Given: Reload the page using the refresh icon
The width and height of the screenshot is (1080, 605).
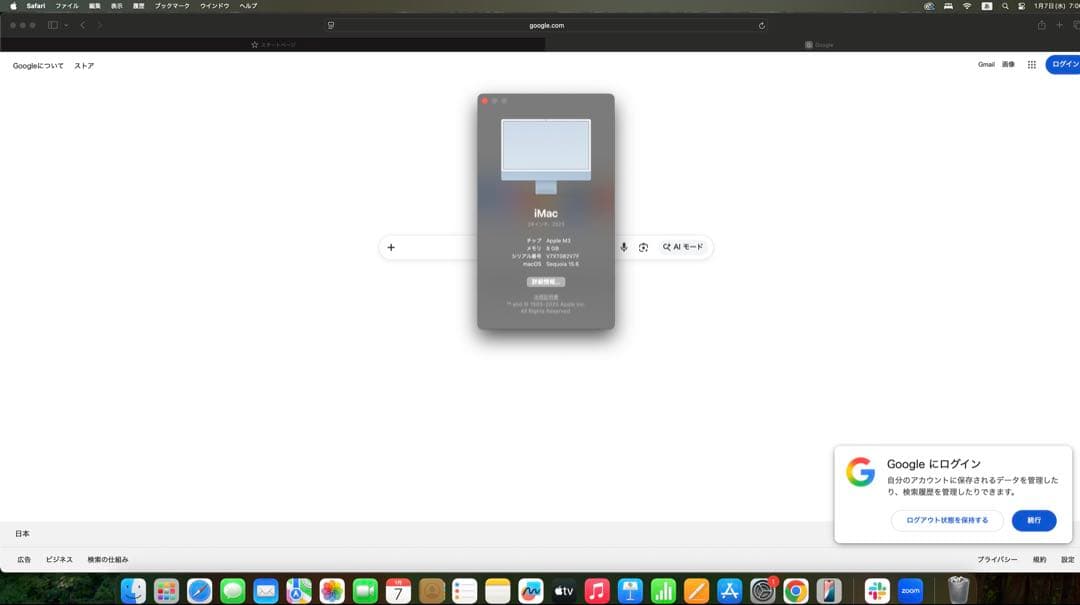Looking at the screenshot, I should tap(761, 25).
